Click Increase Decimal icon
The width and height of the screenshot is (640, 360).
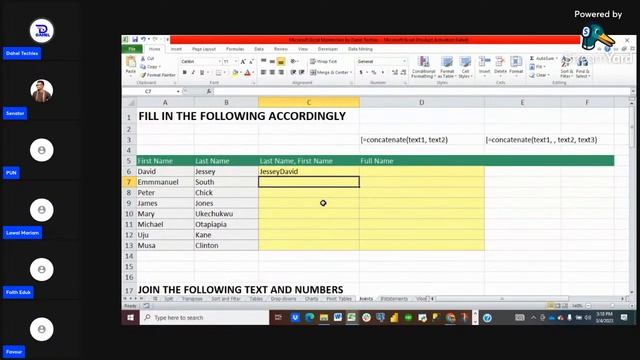395,73
